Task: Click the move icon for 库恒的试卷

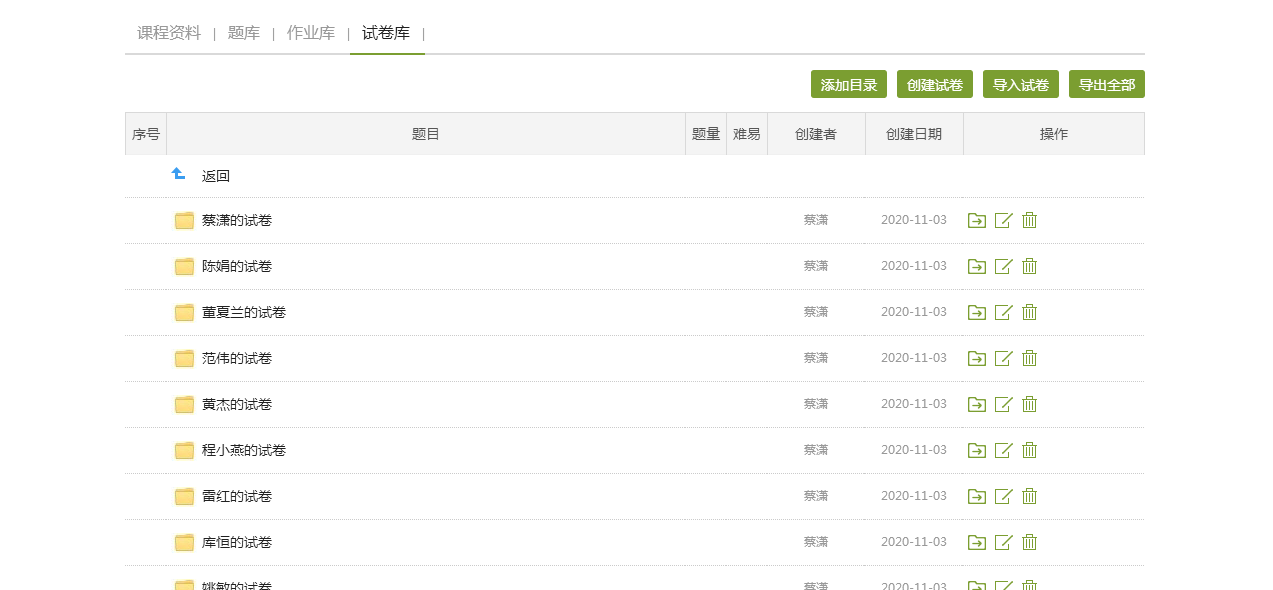Action: [976, 542]
